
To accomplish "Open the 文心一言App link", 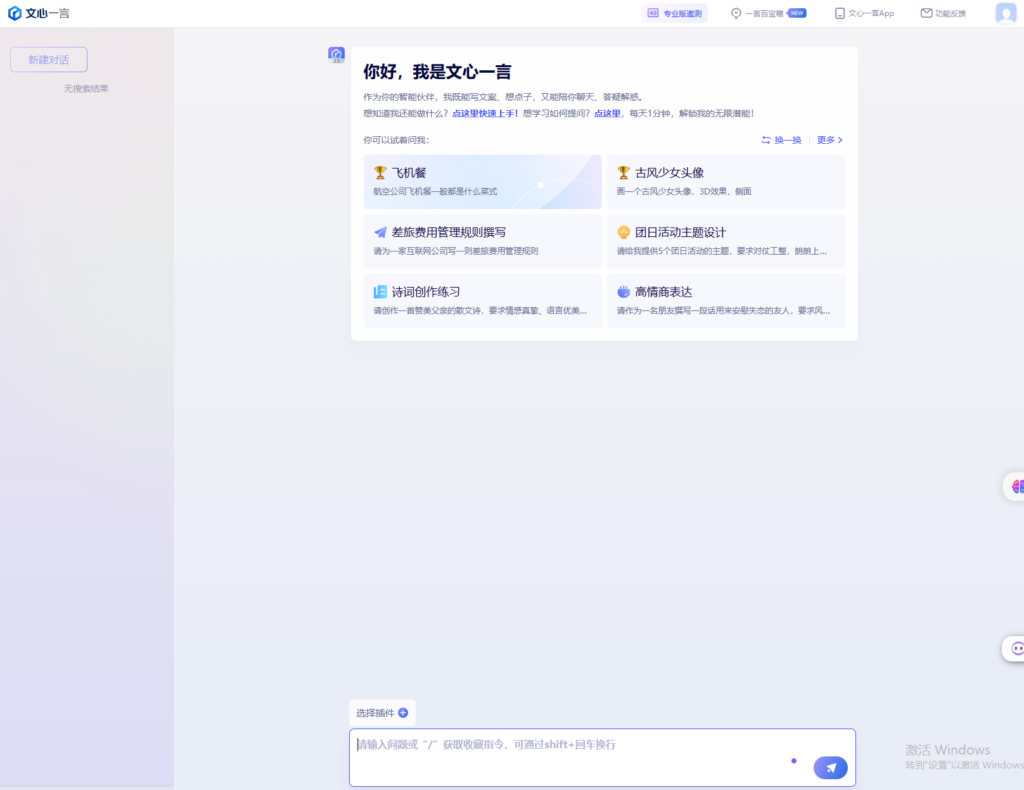I will coord(864,13).
